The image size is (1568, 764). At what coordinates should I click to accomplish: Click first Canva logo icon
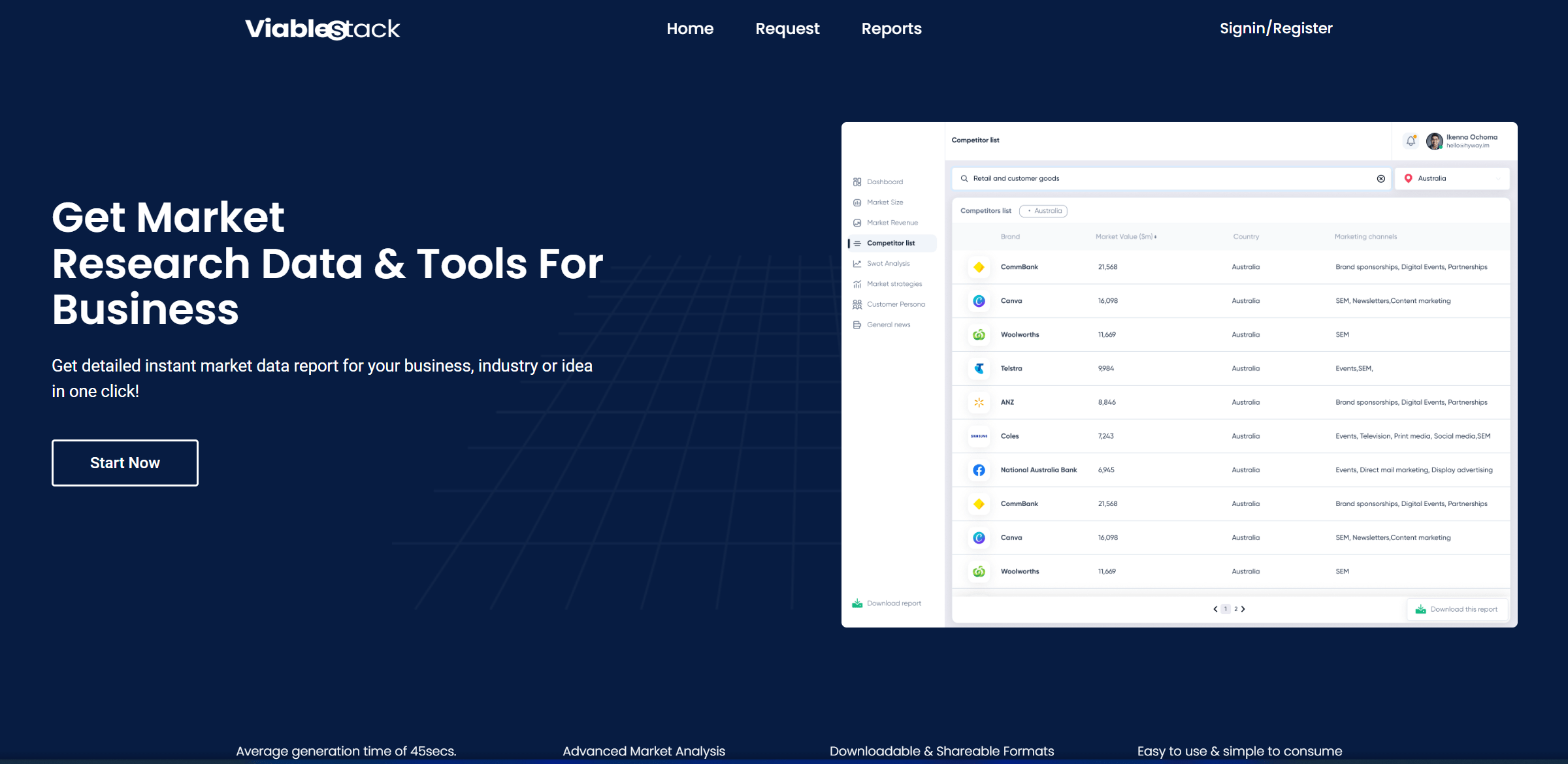(x=979, y=301)
